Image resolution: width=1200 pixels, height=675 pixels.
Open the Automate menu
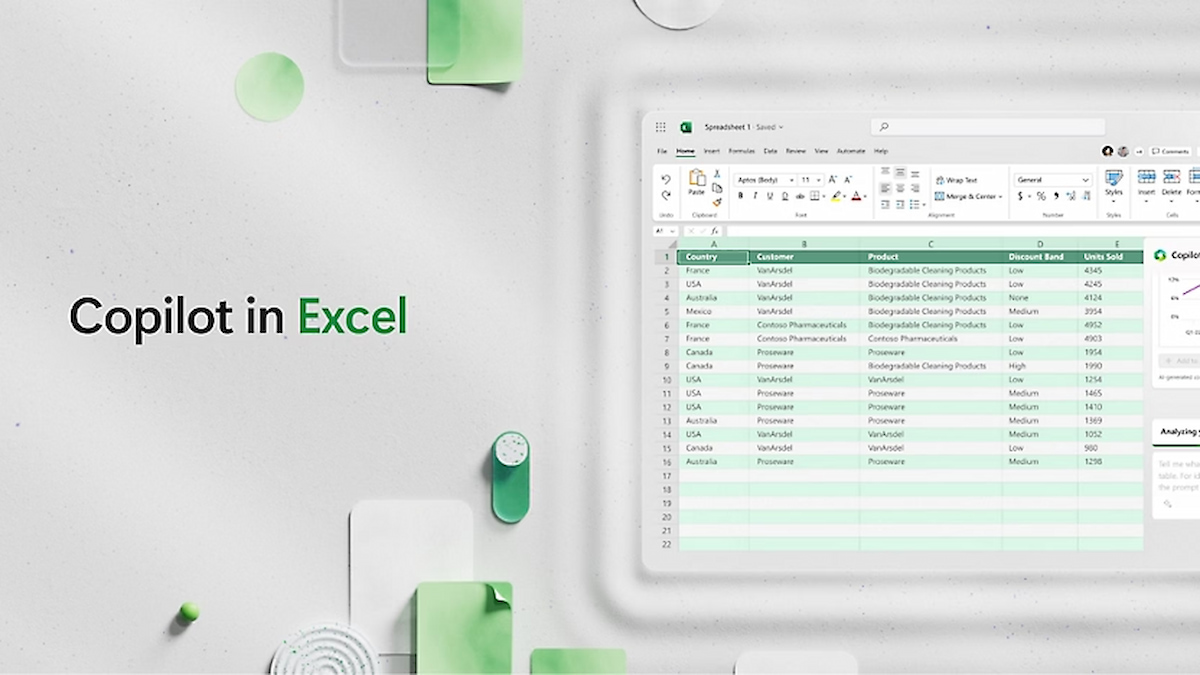851,151
